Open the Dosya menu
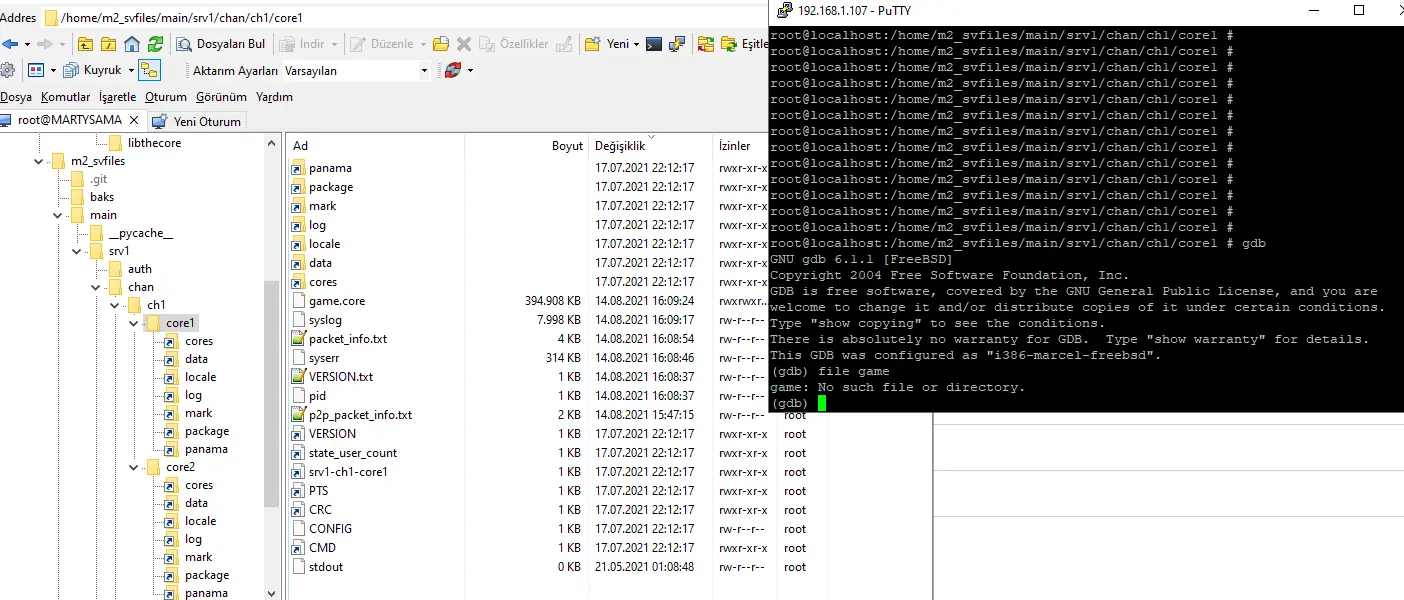Viewport: 1404px width, 600px height. click(16, 97)
